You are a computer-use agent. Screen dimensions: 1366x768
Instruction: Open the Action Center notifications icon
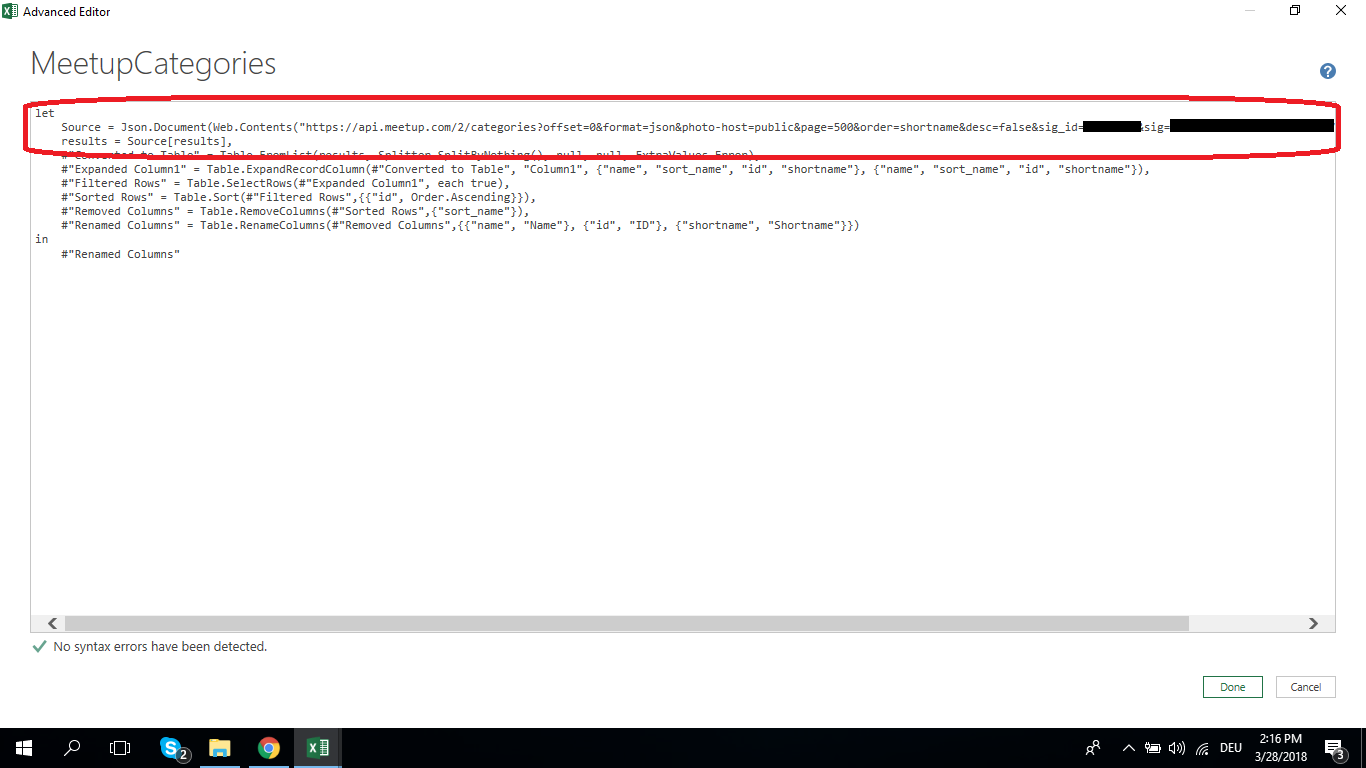pos(1334,748)
